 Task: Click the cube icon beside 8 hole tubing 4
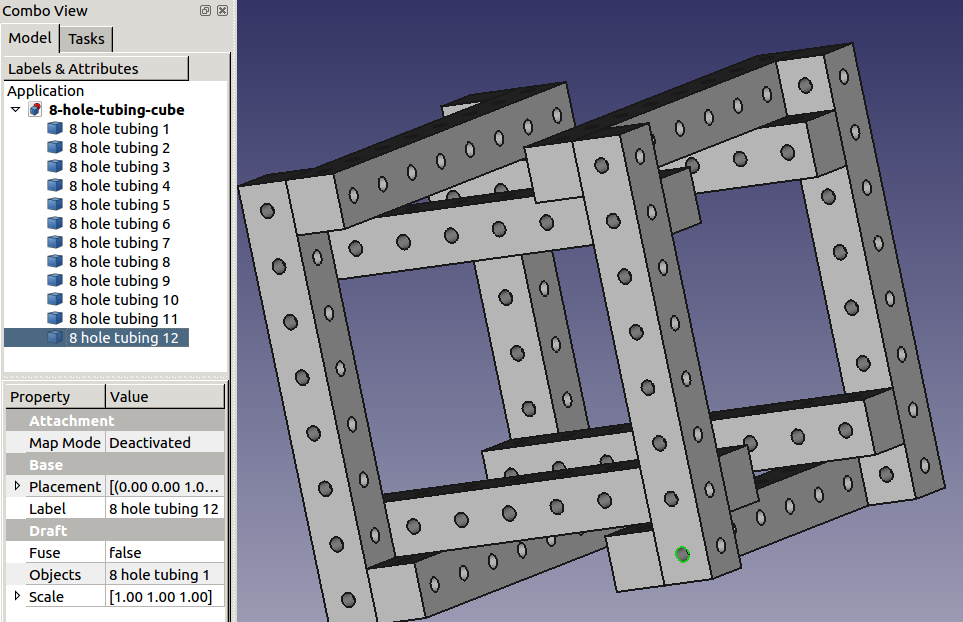[54, 185]
